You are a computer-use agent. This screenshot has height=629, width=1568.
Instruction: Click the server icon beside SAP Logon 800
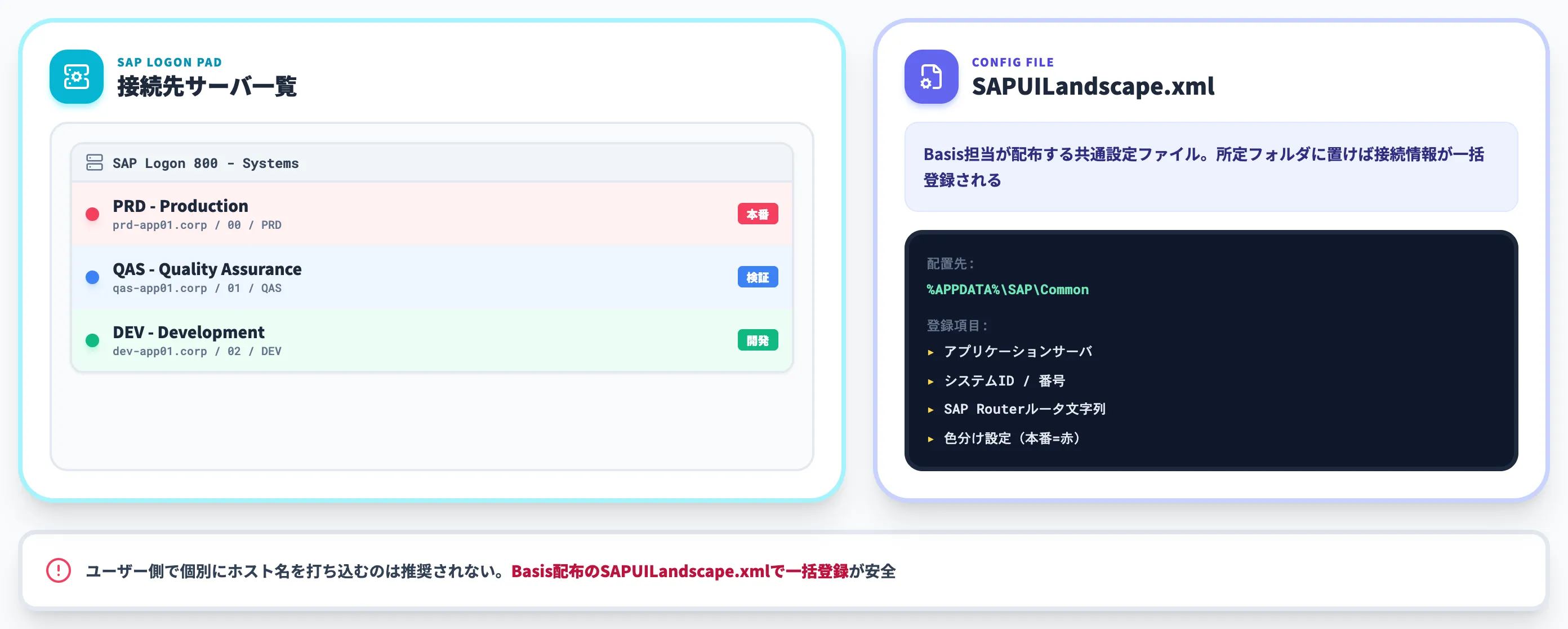click(x=95, y=162)
